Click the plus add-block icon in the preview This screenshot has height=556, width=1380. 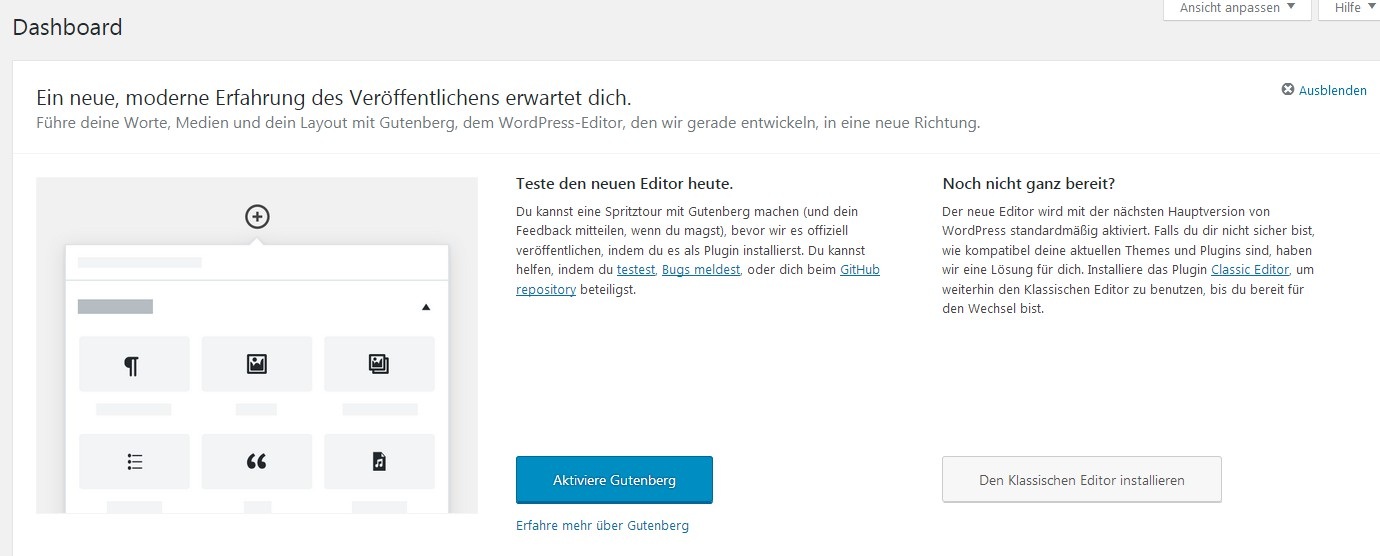pyautogui.click(x=257, y=216)
